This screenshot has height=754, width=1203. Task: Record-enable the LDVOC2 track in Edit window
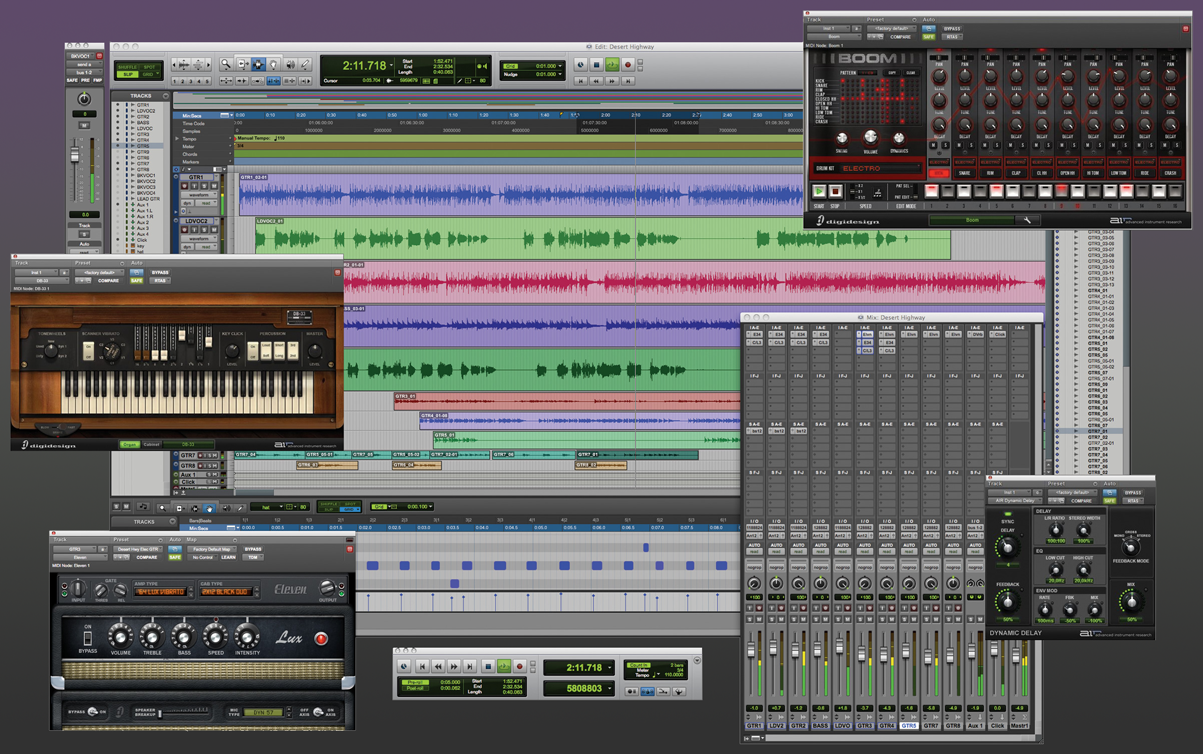click(x=184, y=229)
